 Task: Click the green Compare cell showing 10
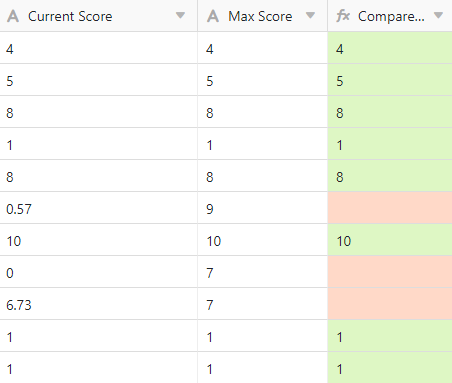click(x=390, y=240)
